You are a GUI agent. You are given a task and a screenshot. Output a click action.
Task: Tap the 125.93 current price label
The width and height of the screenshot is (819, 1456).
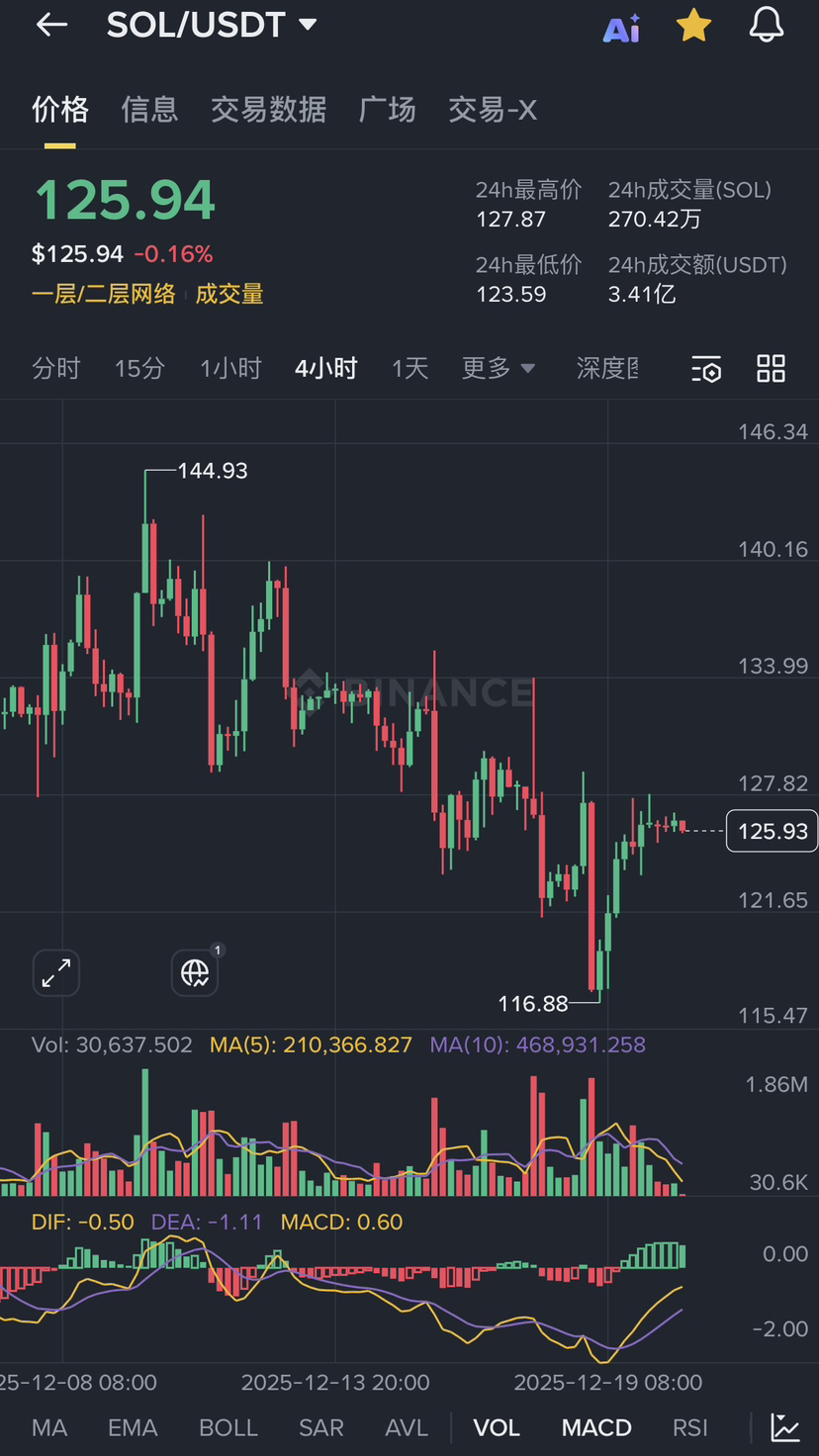pyautogui.click(x=773, y=831)
